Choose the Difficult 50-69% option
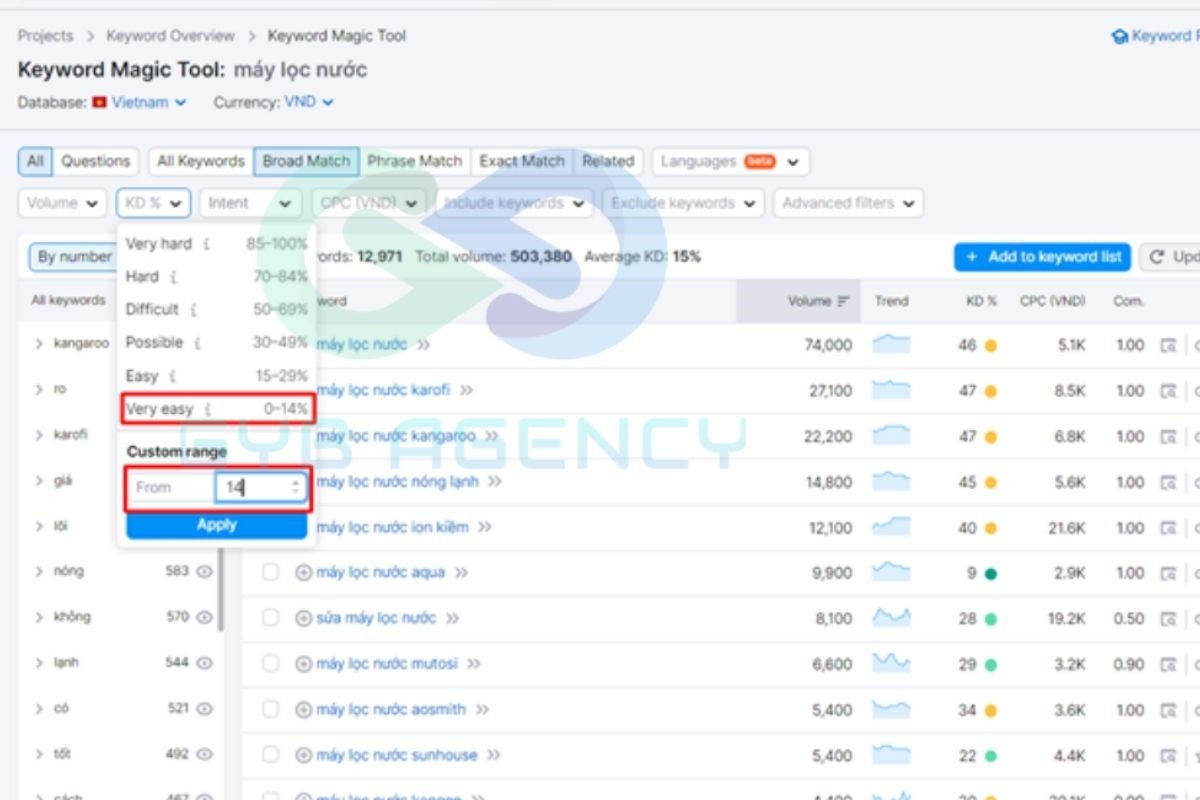The width and height of the screenshot is (1200, 800). [216, 309]
